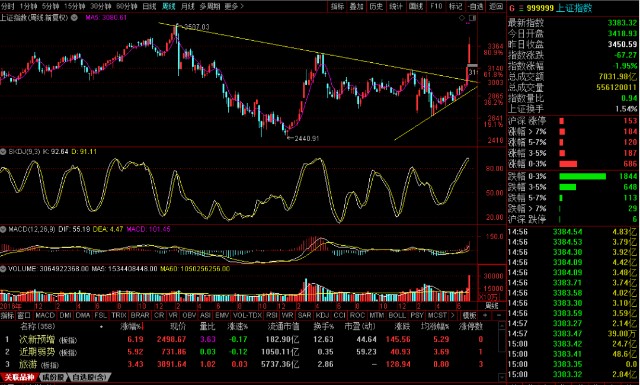Image resolution: width=640 pixels, height=385 pixels.
Task: Click the minus icon next to 模板
Action: tap(498, 316)
